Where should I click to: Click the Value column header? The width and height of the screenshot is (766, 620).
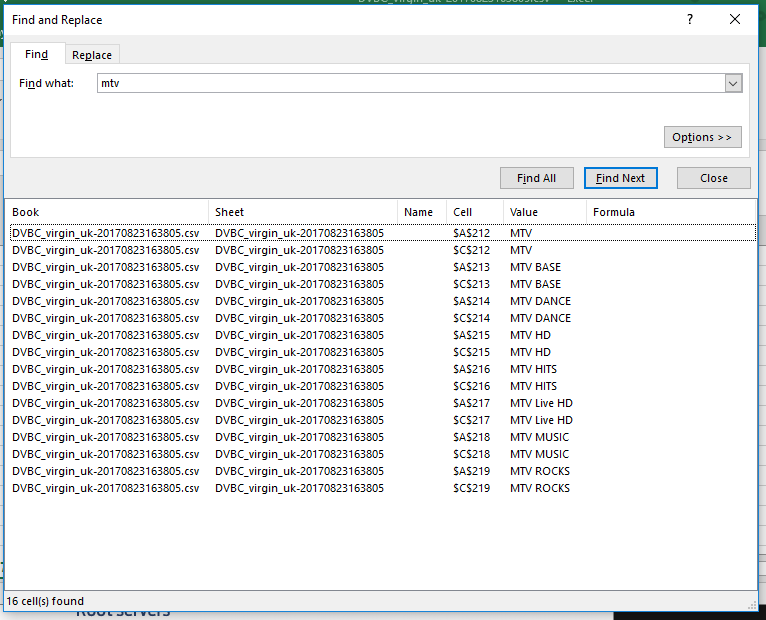point(545,212)
